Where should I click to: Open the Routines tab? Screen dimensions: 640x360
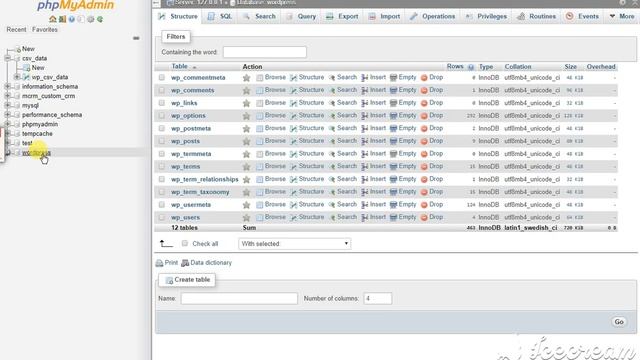pyautogui.click(x=537, y=16)
